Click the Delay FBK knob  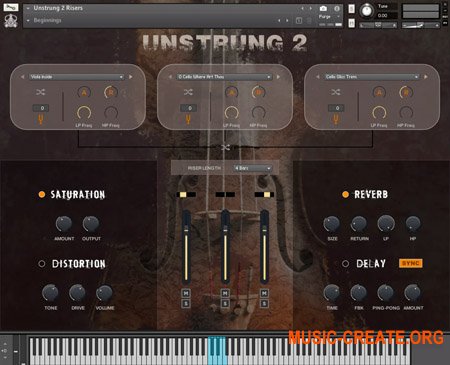[x=359, y=293]
